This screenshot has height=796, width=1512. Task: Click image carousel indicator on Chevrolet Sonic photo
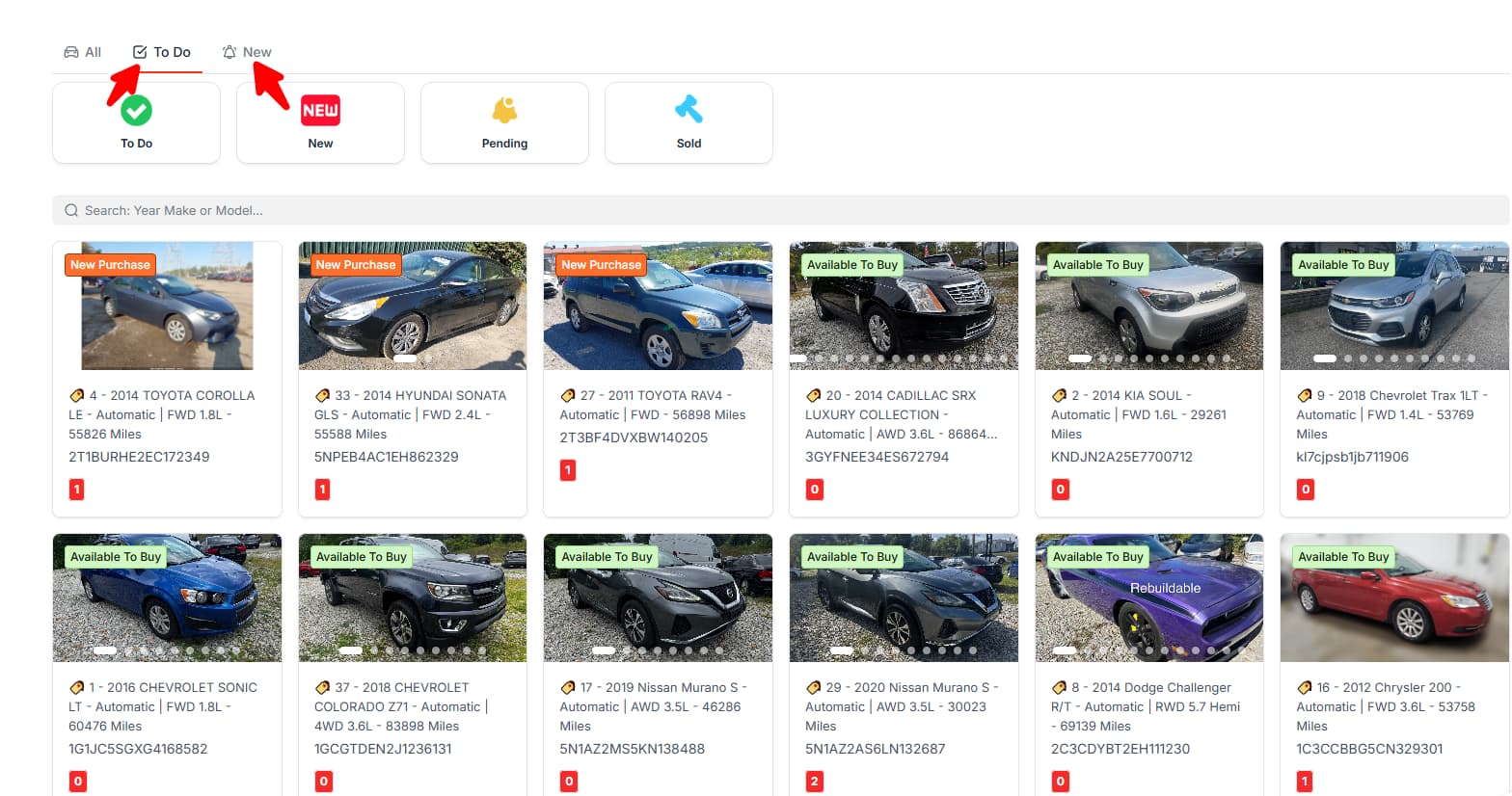point(105,650)
